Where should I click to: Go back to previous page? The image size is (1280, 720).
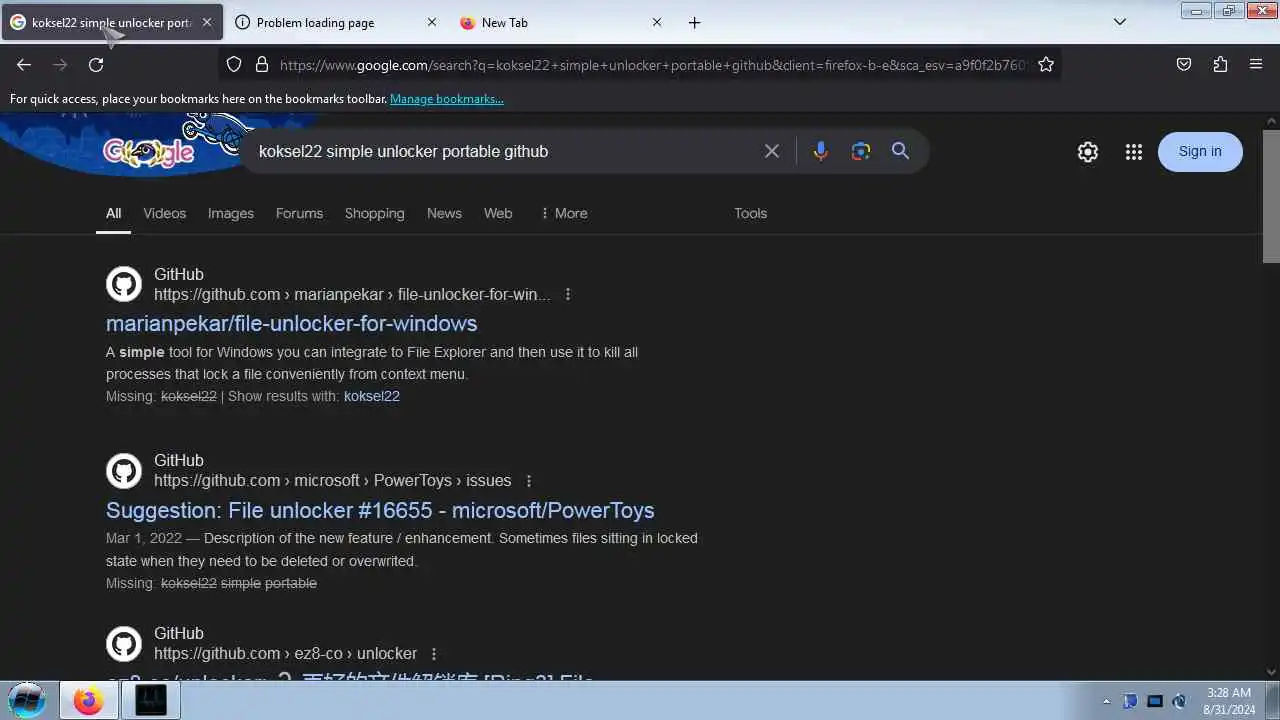(x=24, y=64)
